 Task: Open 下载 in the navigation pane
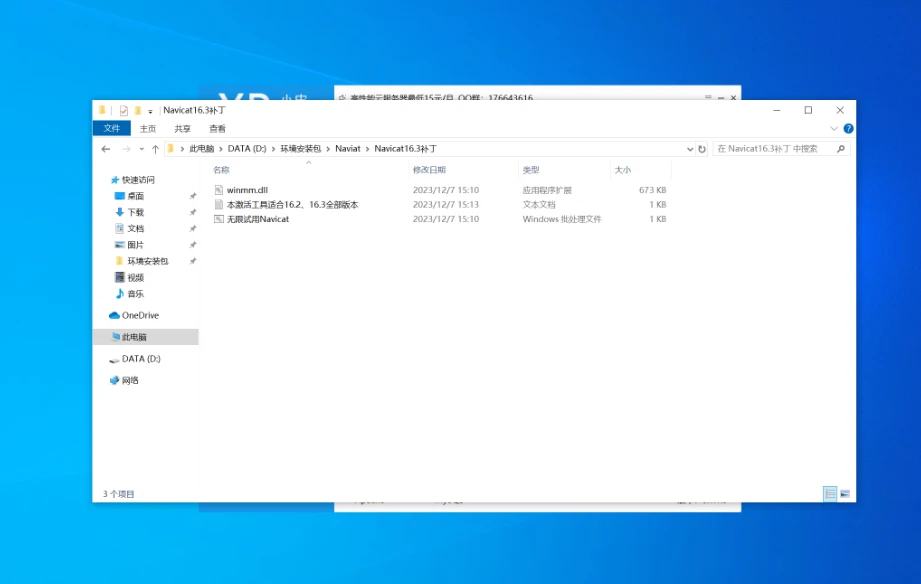click(136, 212)
